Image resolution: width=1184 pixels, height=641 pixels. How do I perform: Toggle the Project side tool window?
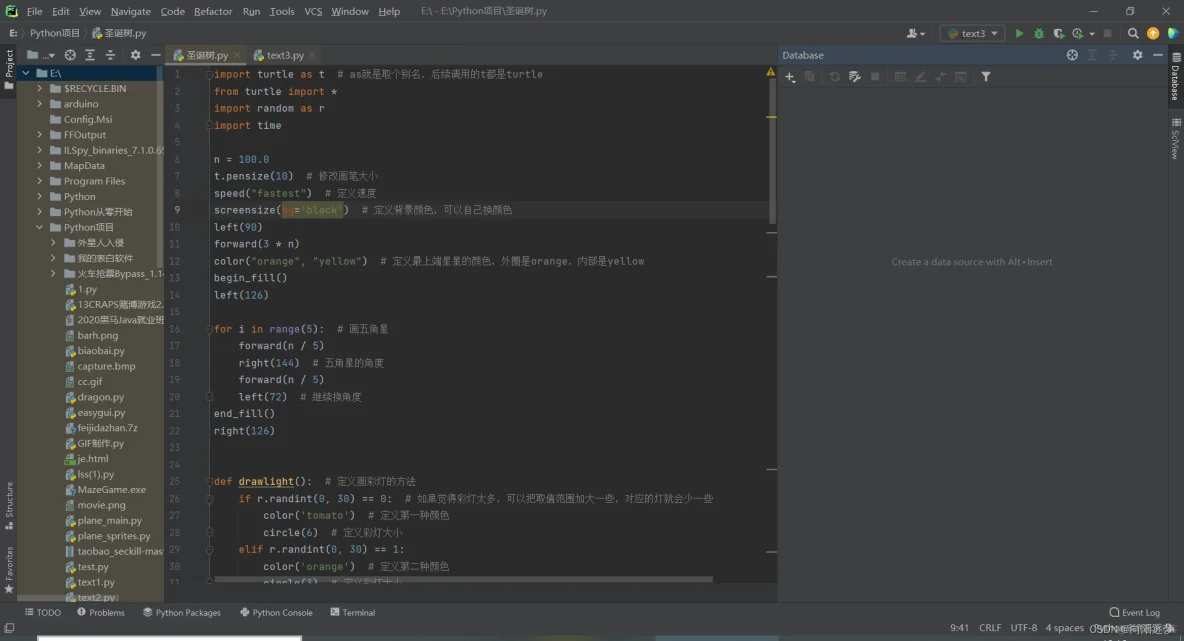9,69
